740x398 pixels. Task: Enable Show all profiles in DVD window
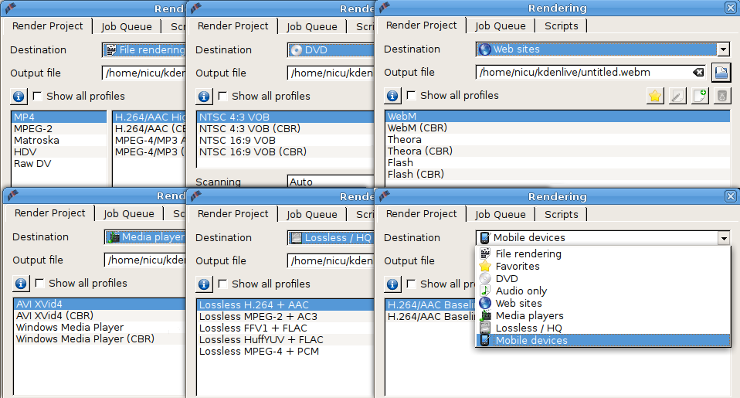[223, 96]
